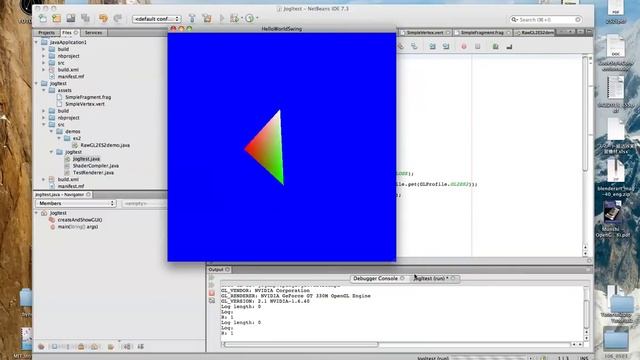Click the red Stop icon in Output
The height and width of the screenshot is (360, 640).
(211, 293)
